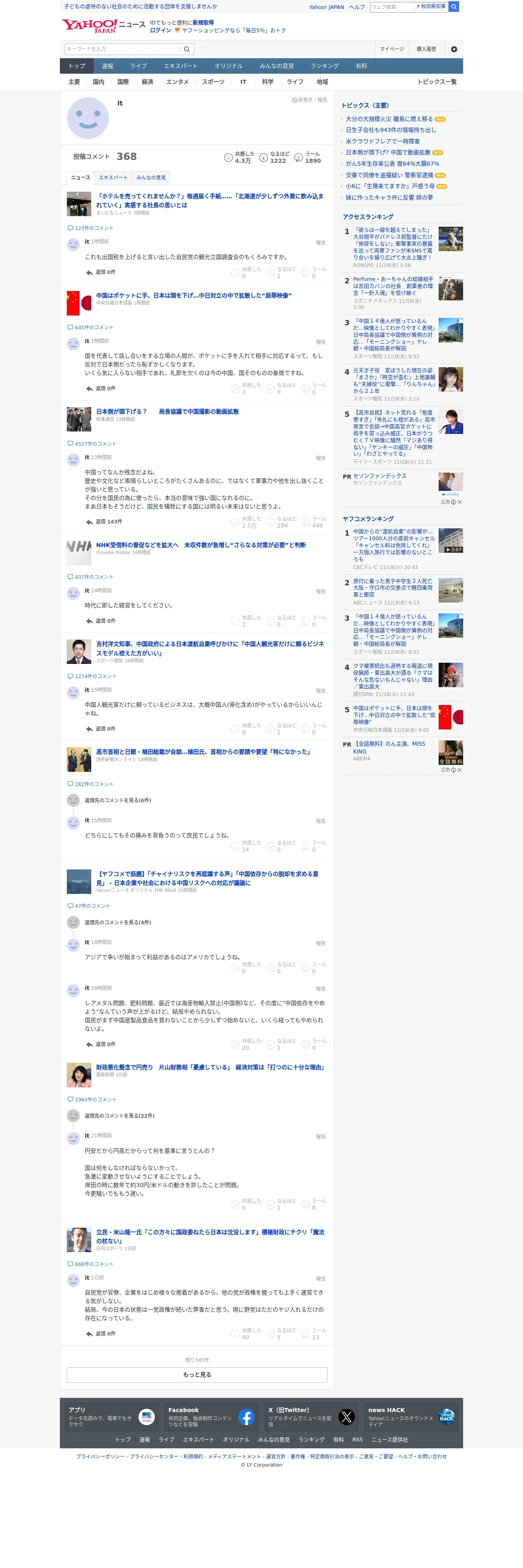Click the 3:07 video thumbnail in ヤフコメランキング
Screen dimensions: 523x1568
[x=450, y=541]
